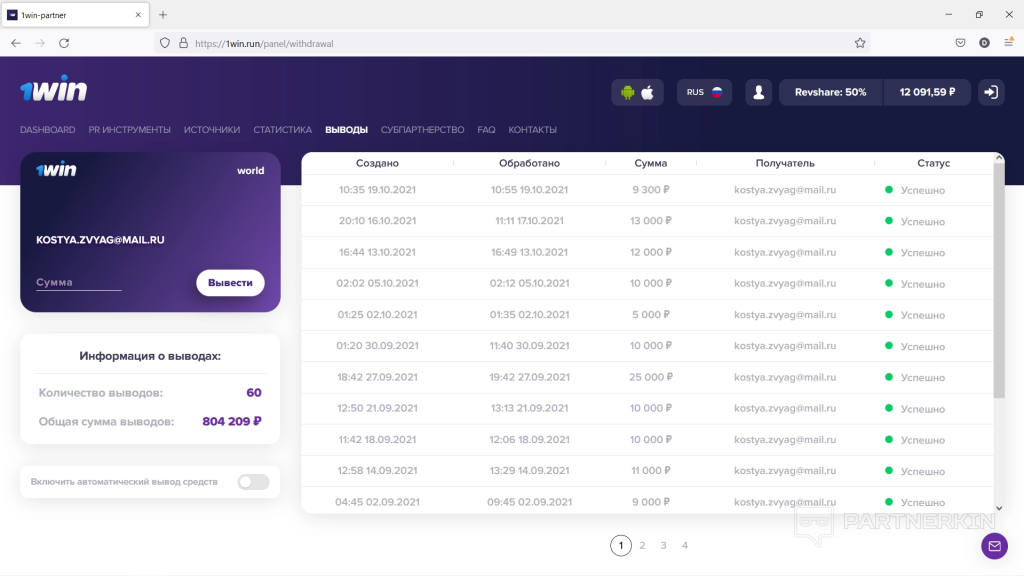This screenshot has width=1024, height=576.
Task: Click created date 20:10 16.10.2021
Action: [x=377, y=221]
